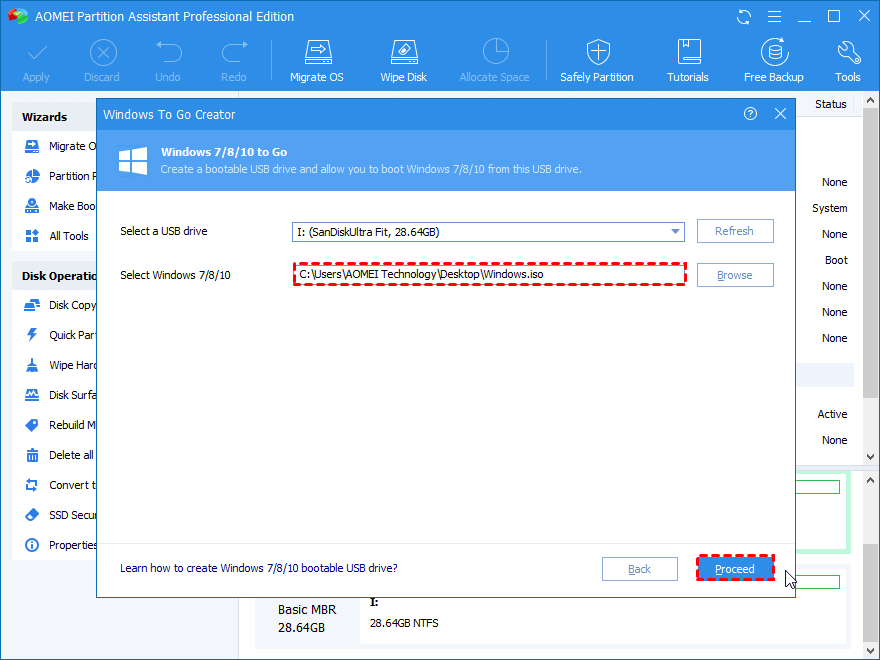
Task: Click the Migrate OS wizard sidebar icon
Action: (32, 146)
